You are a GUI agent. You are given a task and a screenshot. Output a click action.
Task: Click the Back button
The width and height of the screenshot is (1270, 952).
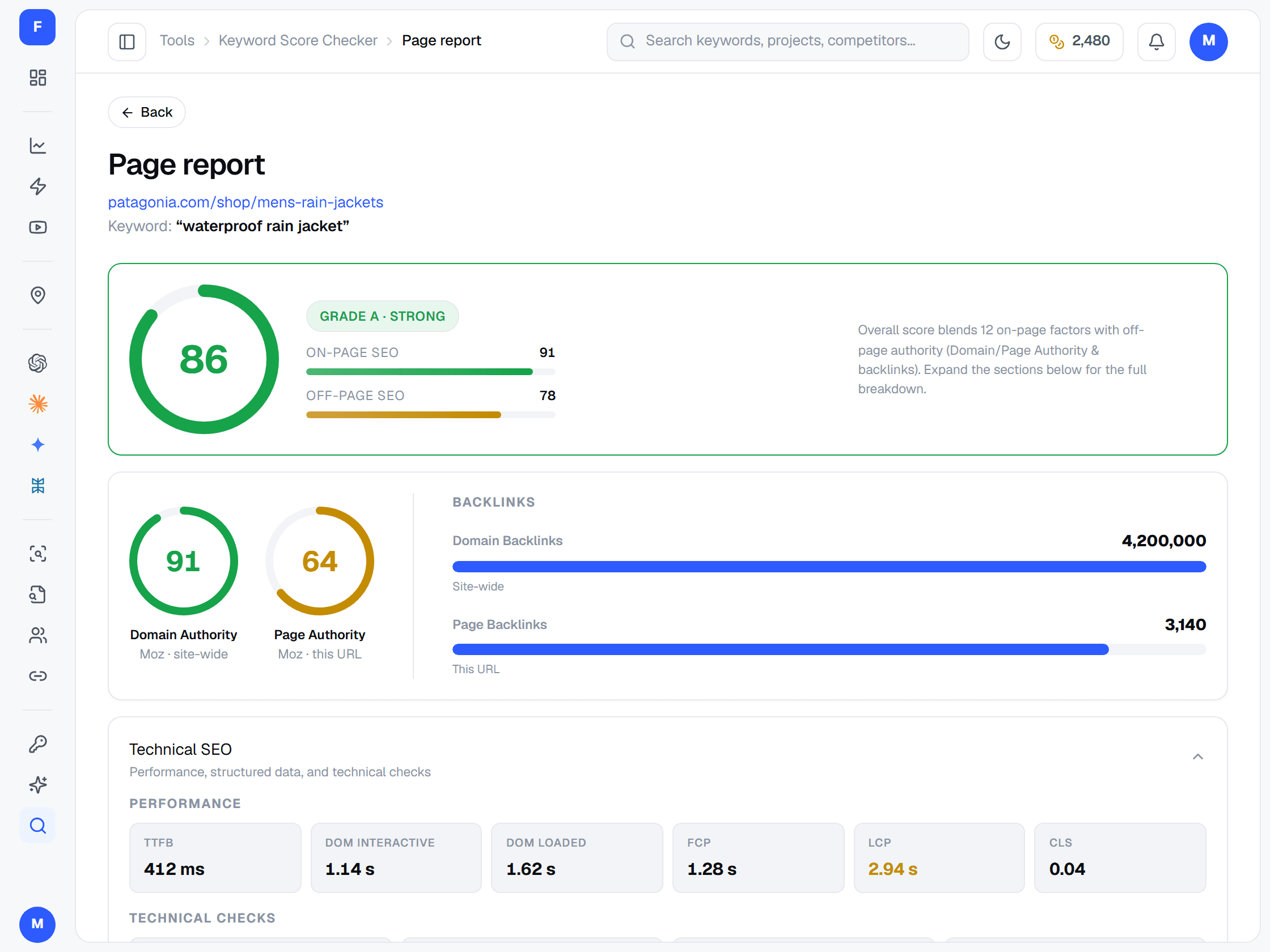(x=147, y=112)
